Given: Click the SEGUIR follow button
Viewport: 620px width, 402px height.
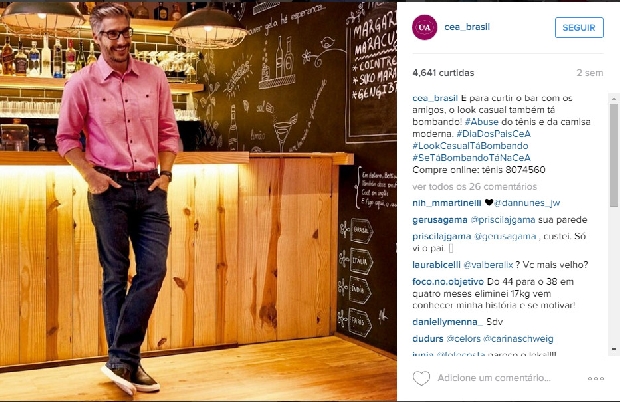Looking at the screenshot, I should [x=579, y=28].
